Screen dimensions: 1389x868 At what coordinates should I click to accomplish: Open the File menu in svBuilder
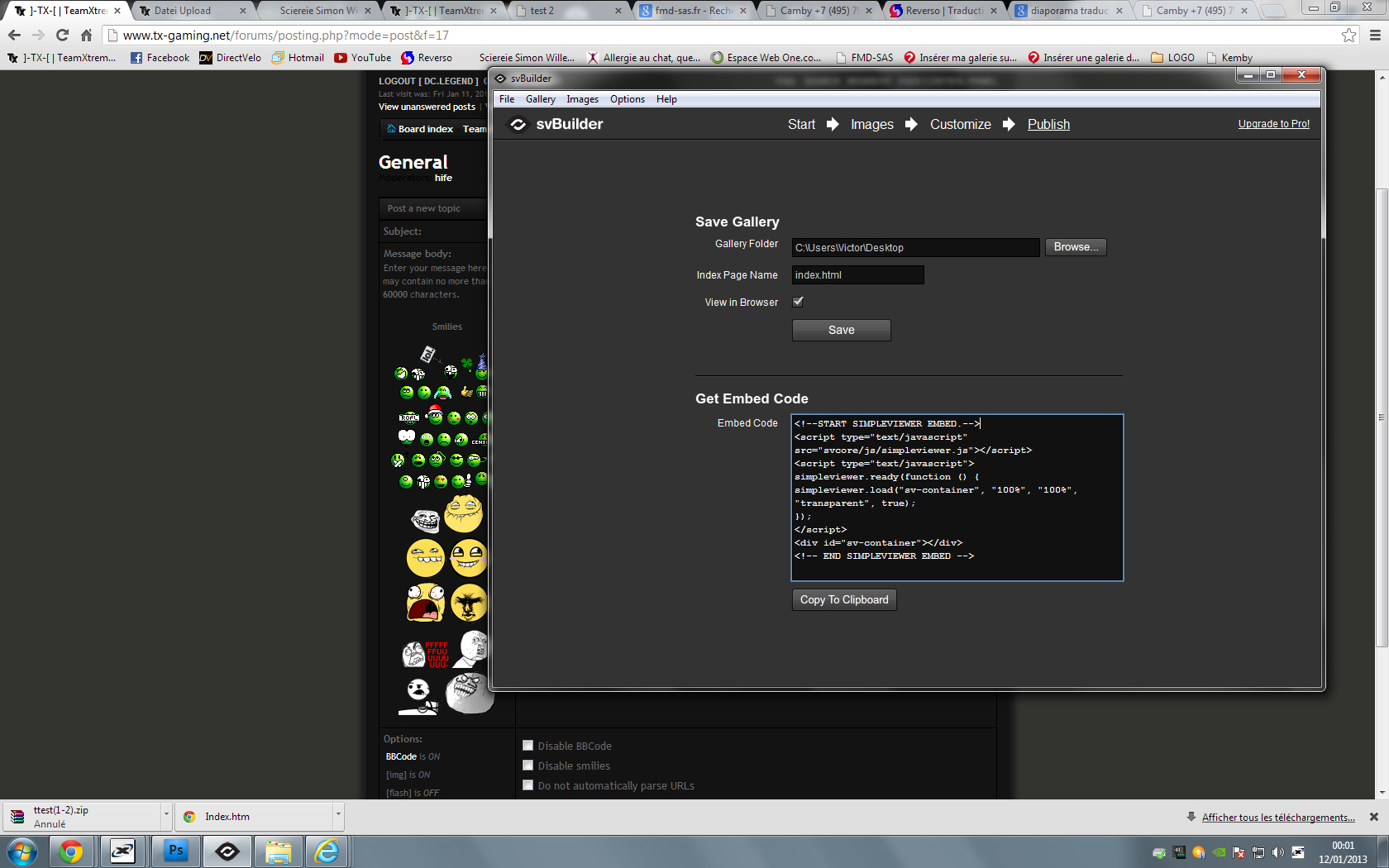point(507,99)
